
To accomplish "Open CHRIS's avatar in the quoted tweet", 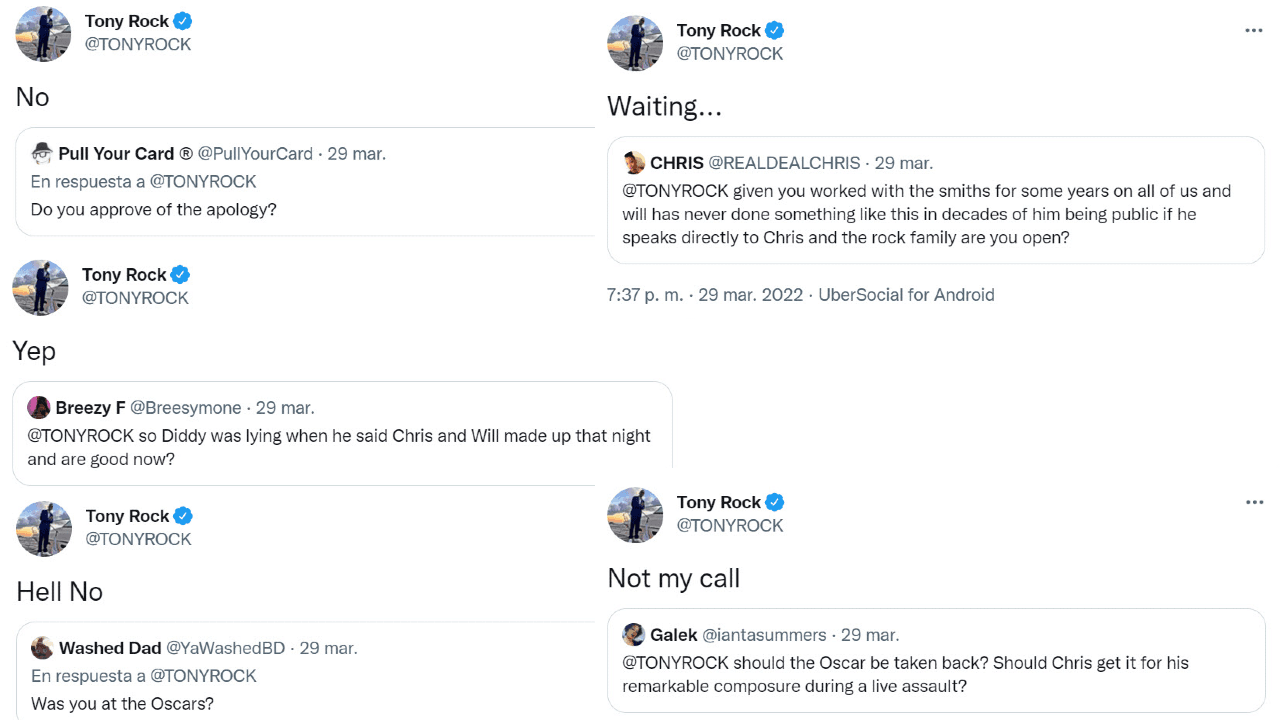I will click(x=633, y=161).
